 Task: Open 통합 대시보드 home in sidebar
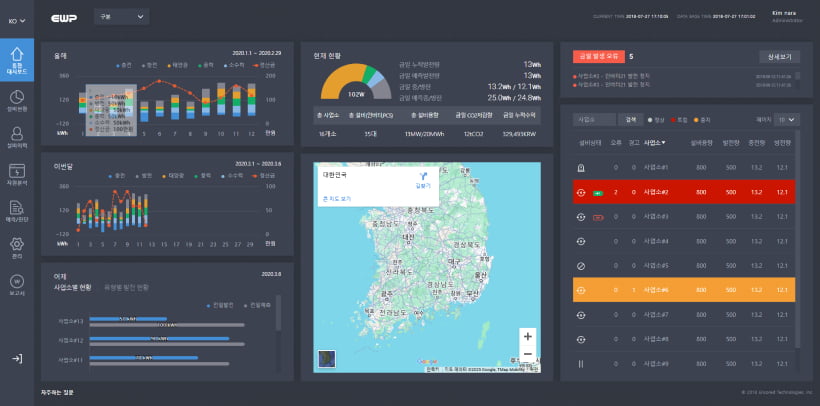click(17, 60)
